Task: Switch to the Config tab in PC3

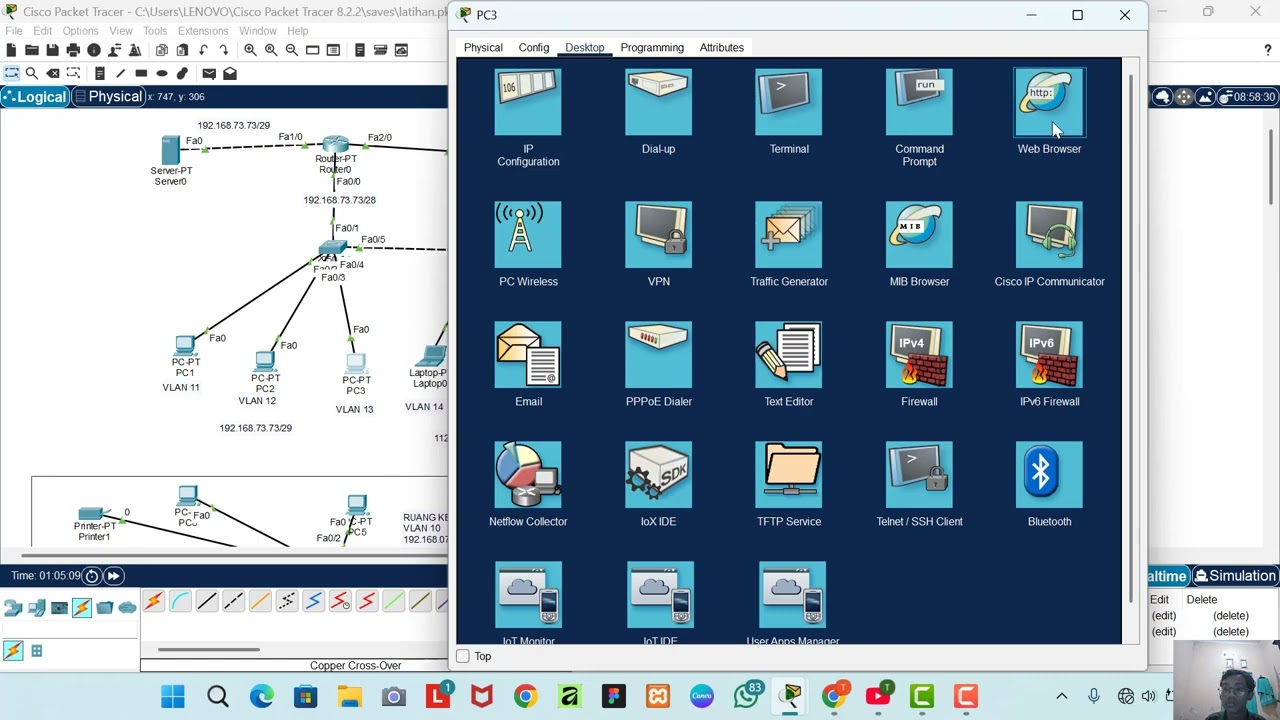Action: (x=534, y=47)
